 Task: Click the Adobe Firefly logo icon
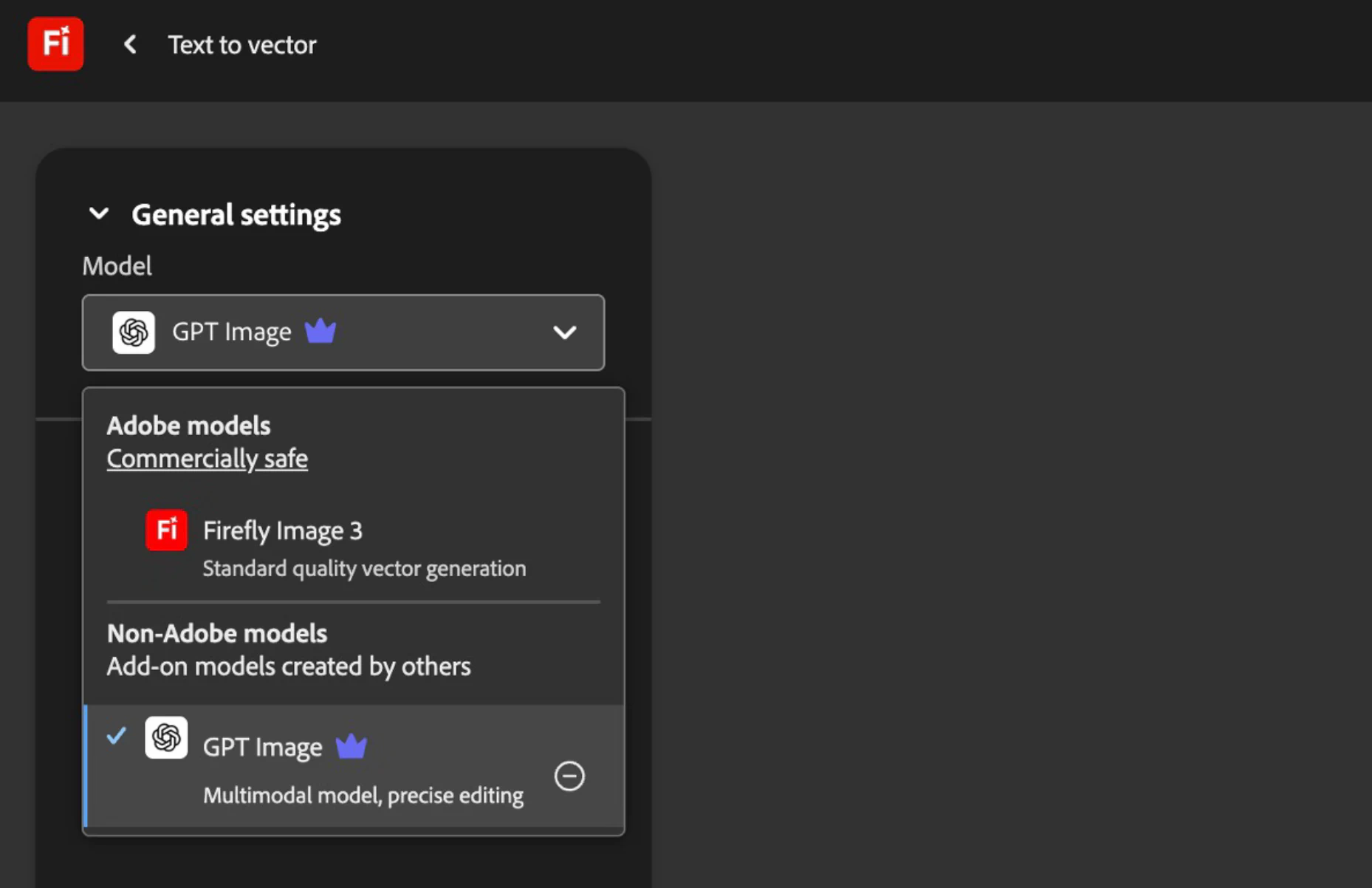click(x=55, y=44)
